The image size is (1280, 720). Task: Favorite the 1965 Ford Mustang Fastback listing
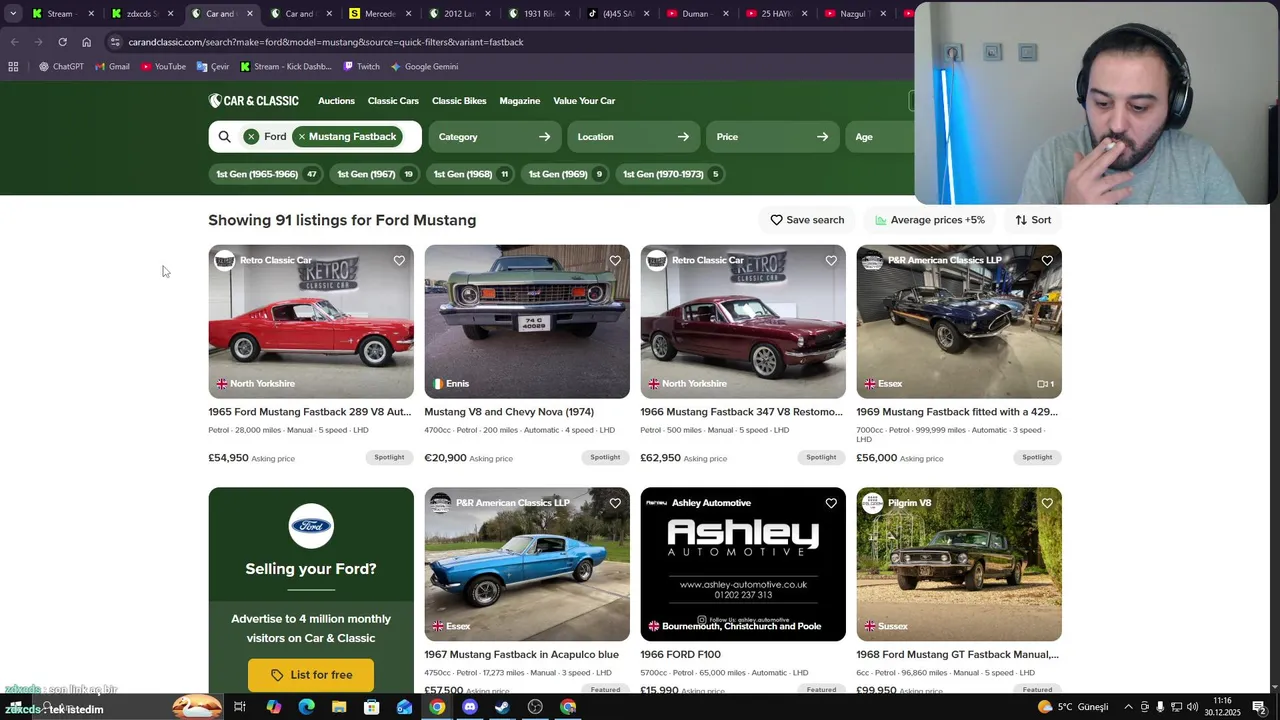(x=399, y=261)
